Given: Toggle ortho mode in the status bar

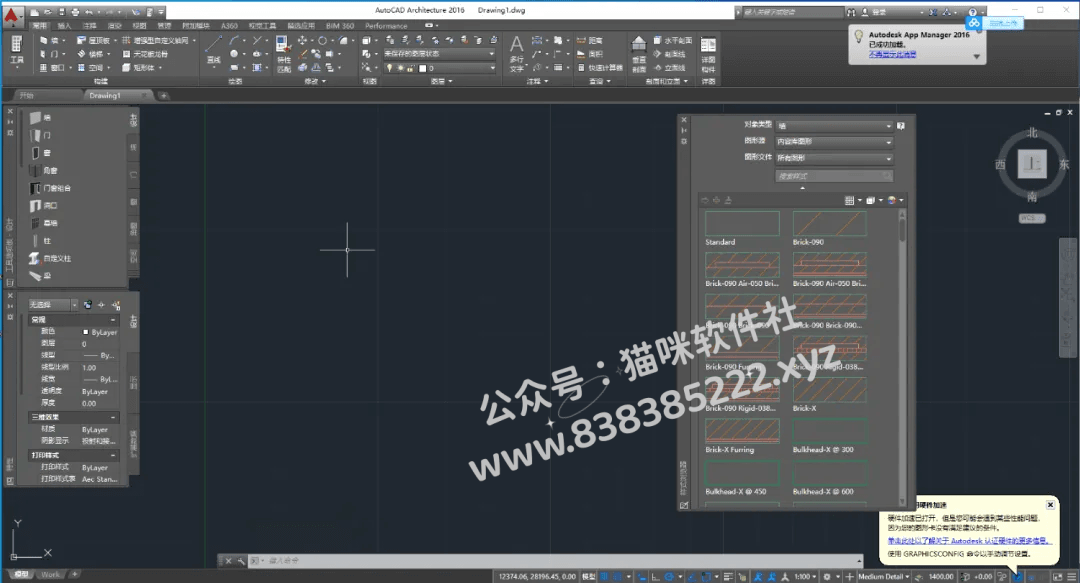Looking at the screenshot, I should tap(655, 577).
